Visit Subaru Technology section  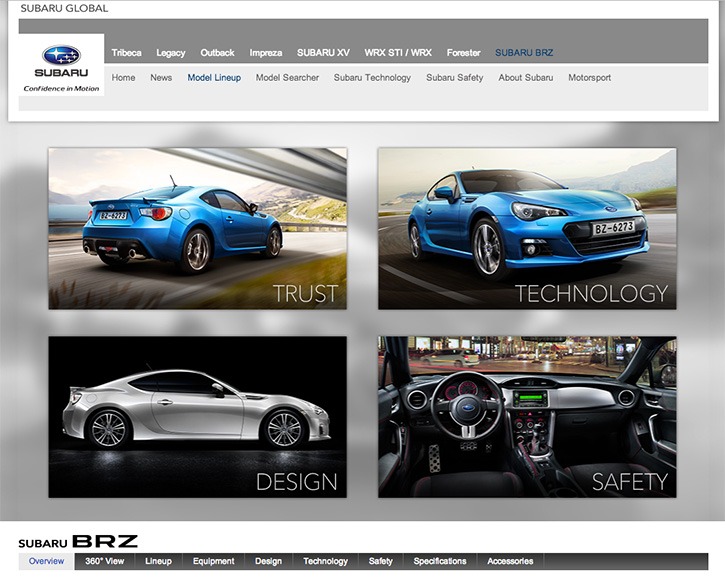(372, 78)
